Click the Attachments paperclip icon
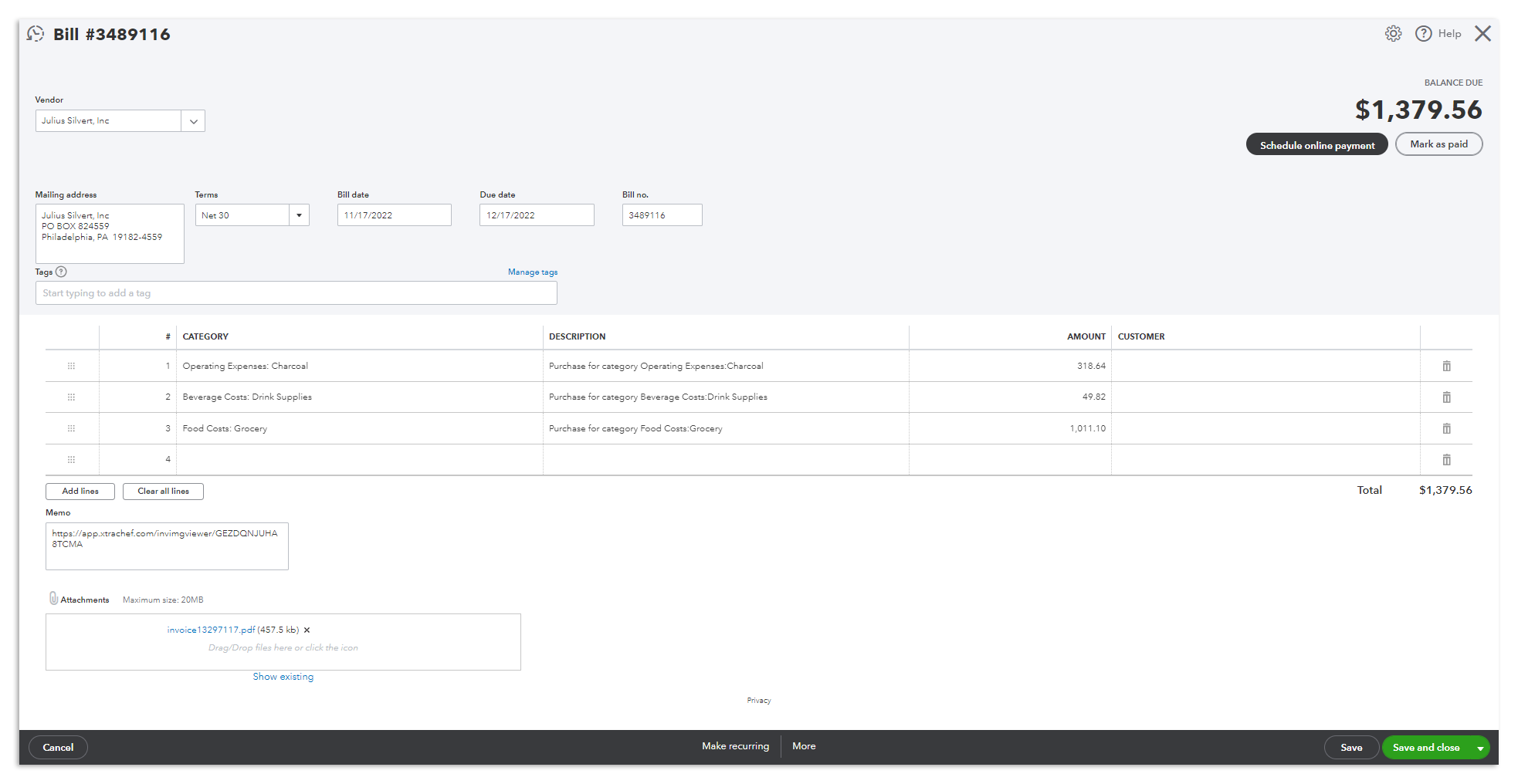The image size is (1518, 784). click(53, 599)
